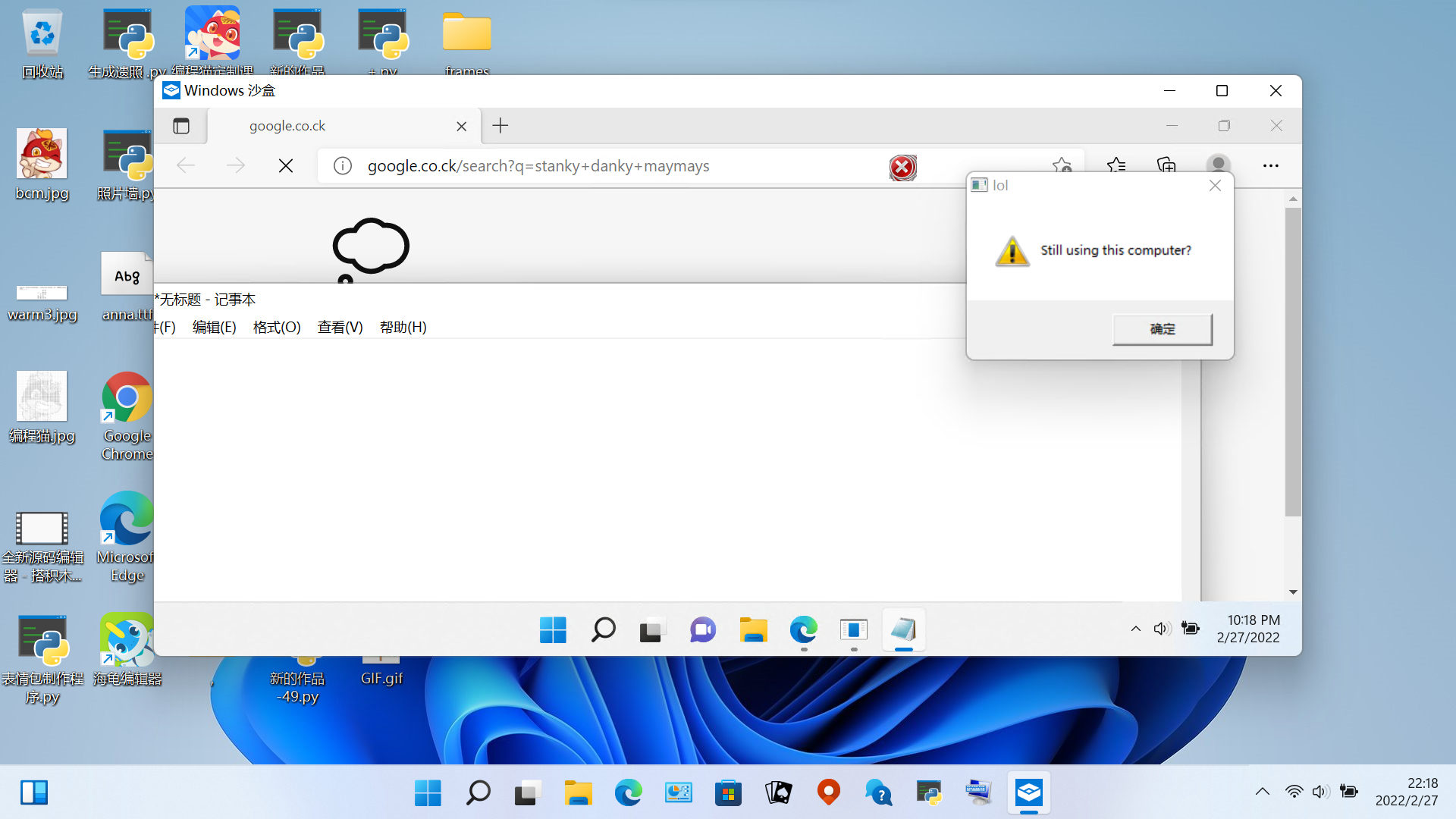Open the host taskbar Start menu

pyautogui.click(x=428, y=793)
